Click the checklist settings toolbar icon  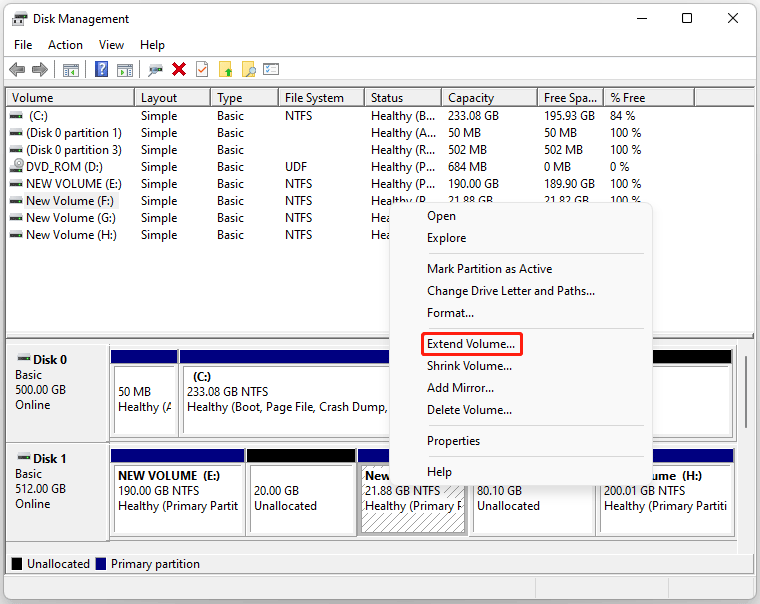tap(271, 69)
